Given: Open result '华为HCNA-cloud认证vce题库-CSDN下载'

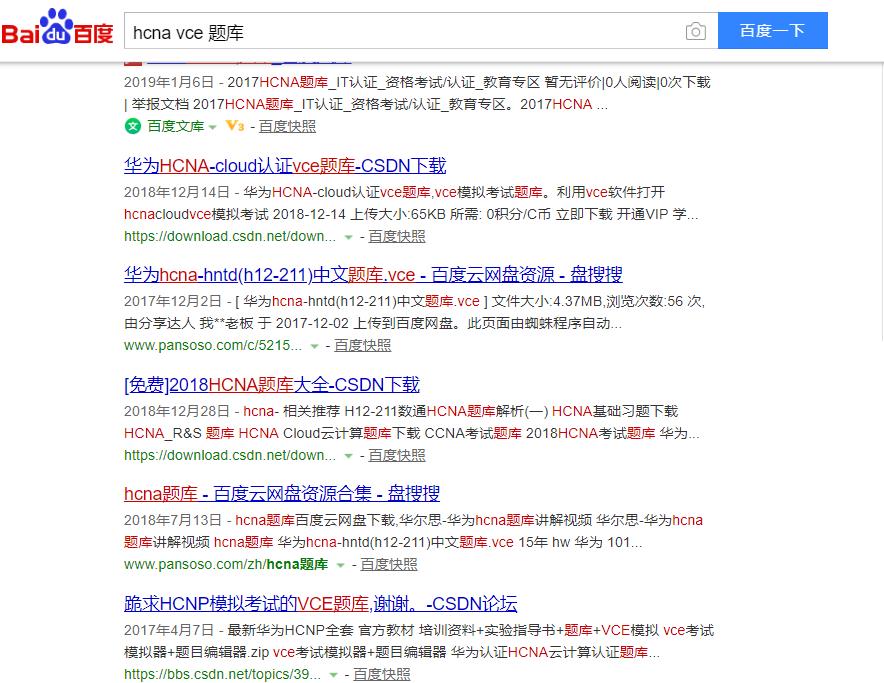Looking at the screenshot, I should click(x=285, y=165).
